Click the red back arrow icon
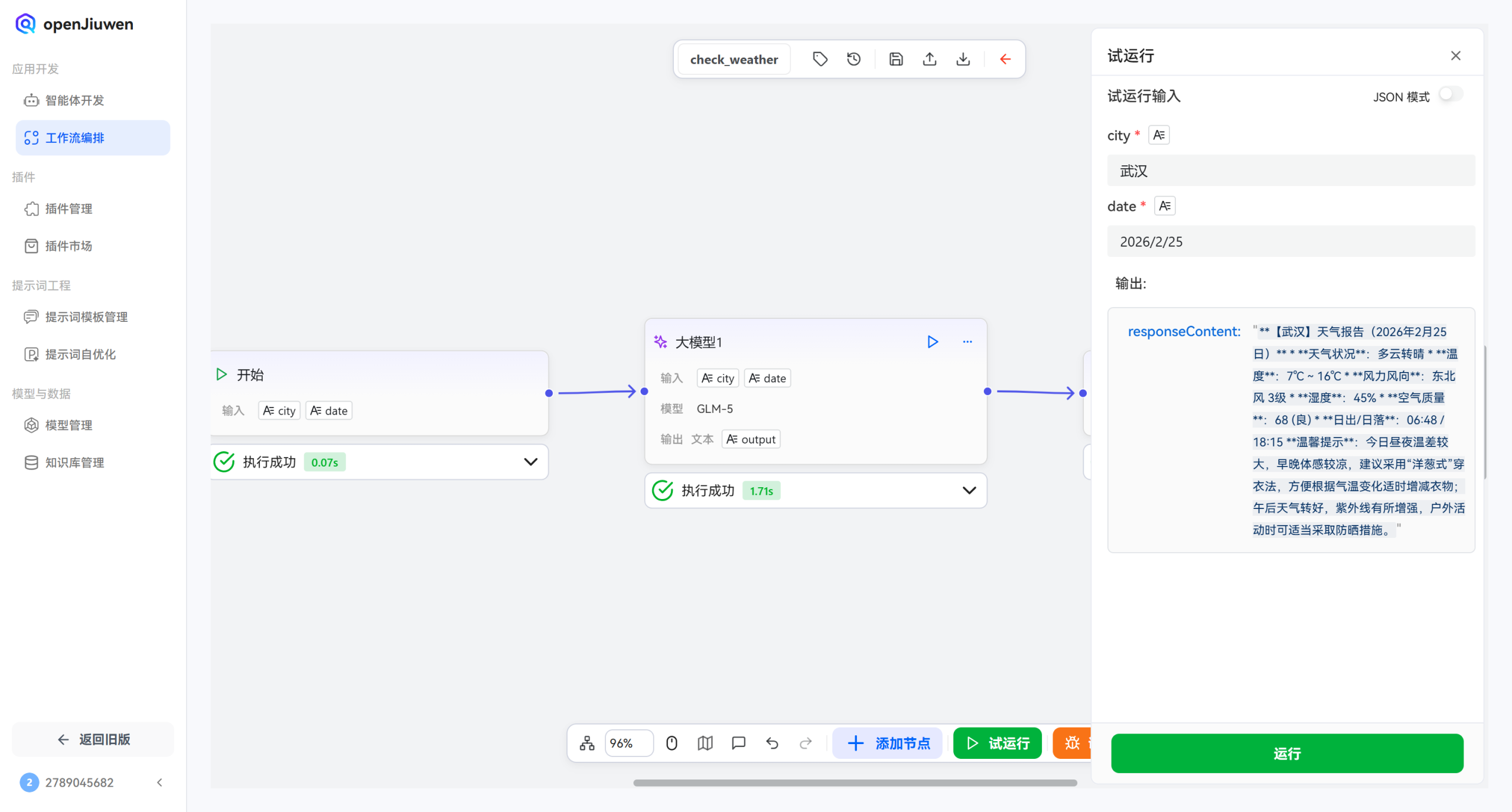Viewport: 1512px width, 812px height. pos(1005,59)
